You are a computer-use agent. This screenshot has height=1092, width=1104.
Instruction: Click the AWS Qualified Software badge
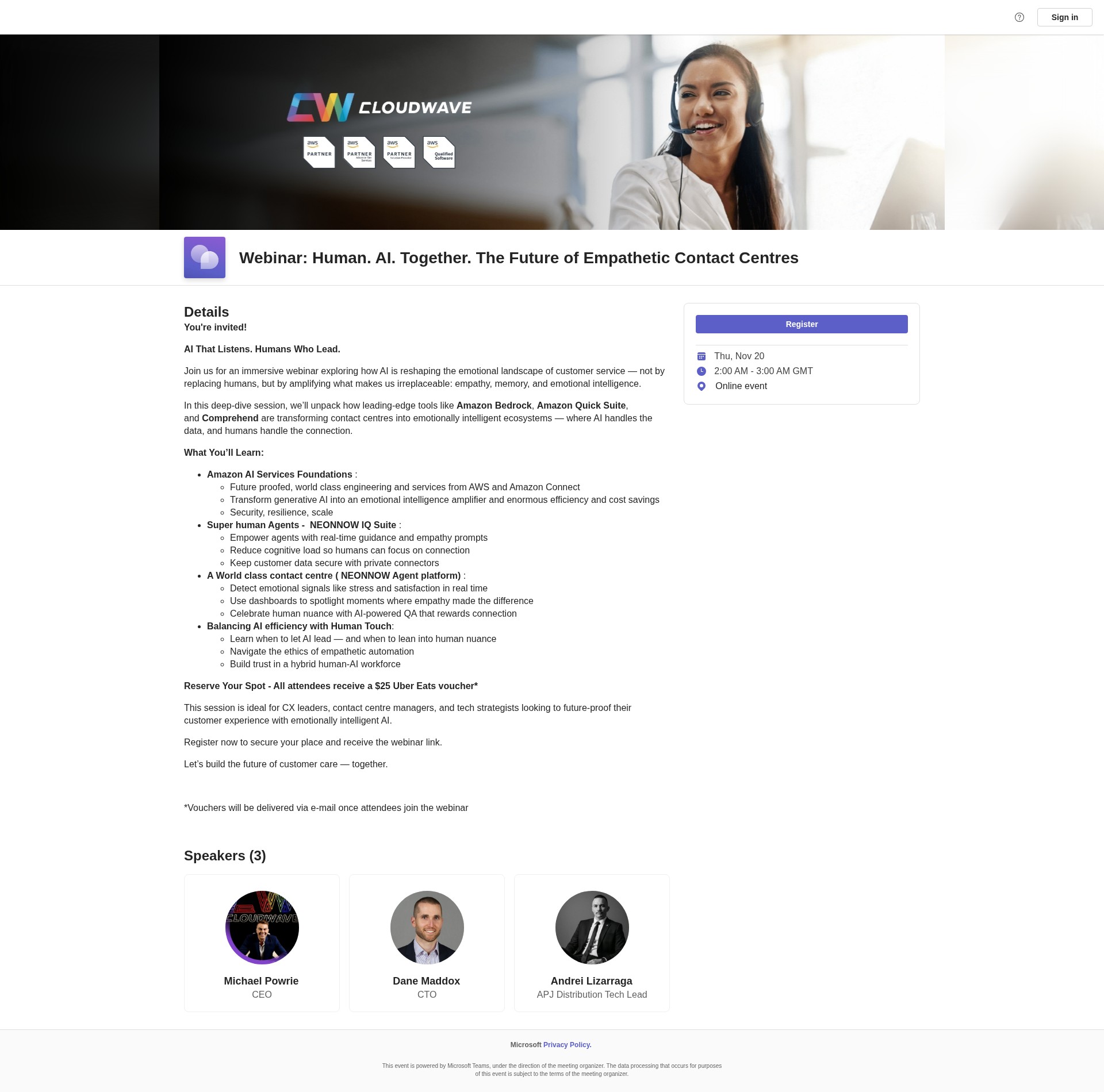point(439,152)
